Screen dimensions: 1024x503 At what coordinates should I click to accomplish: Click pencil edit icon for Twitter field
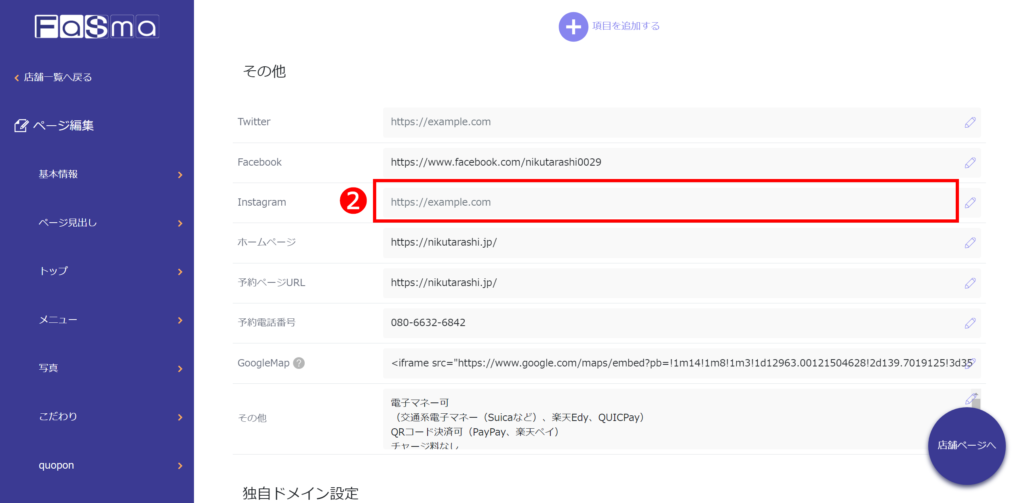pyautogui.click(x=969, y=122)
